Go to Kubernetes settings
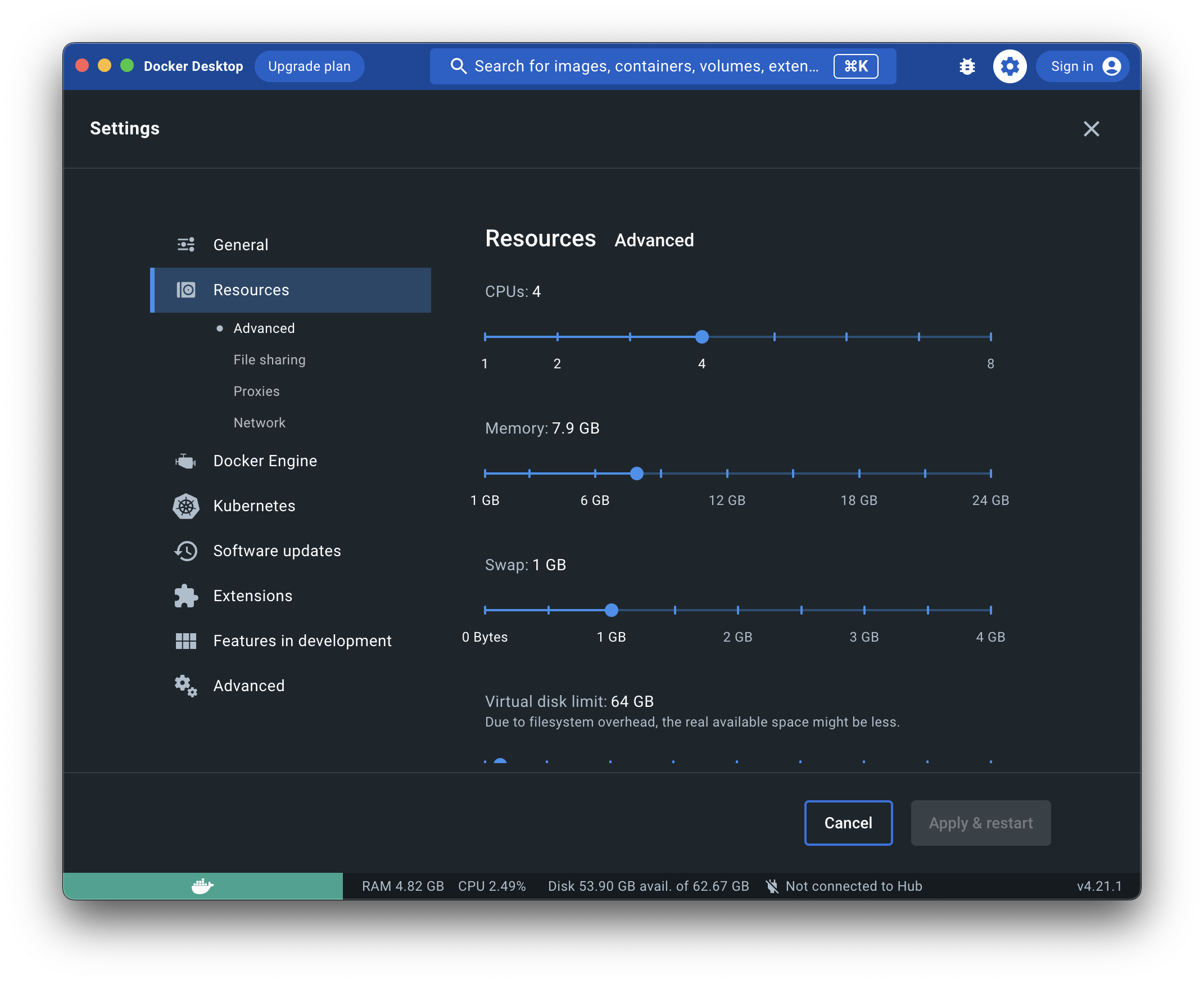The image size is (1204, 983). 291,506
